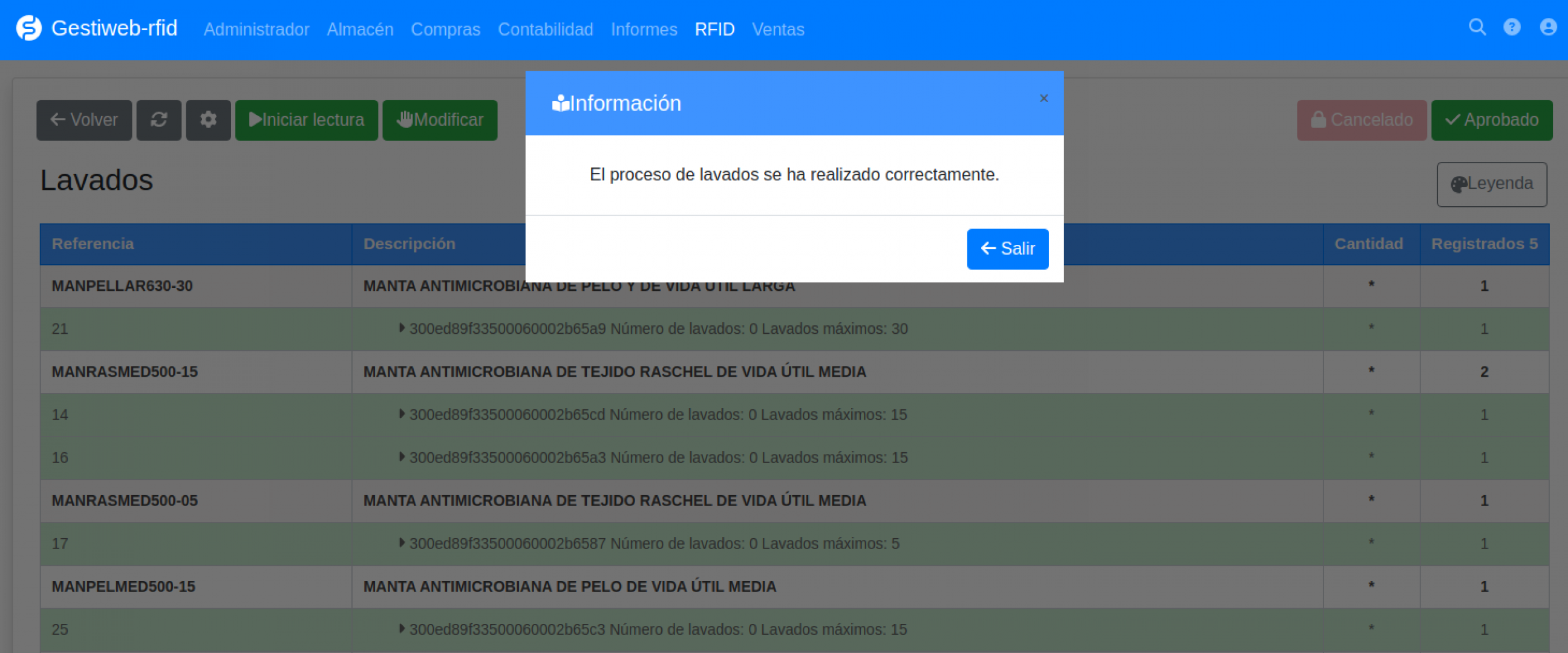This screenshot has width=1568, height=653.
Task: Select reference MANRASMED500-15
Action: (125, 372)
